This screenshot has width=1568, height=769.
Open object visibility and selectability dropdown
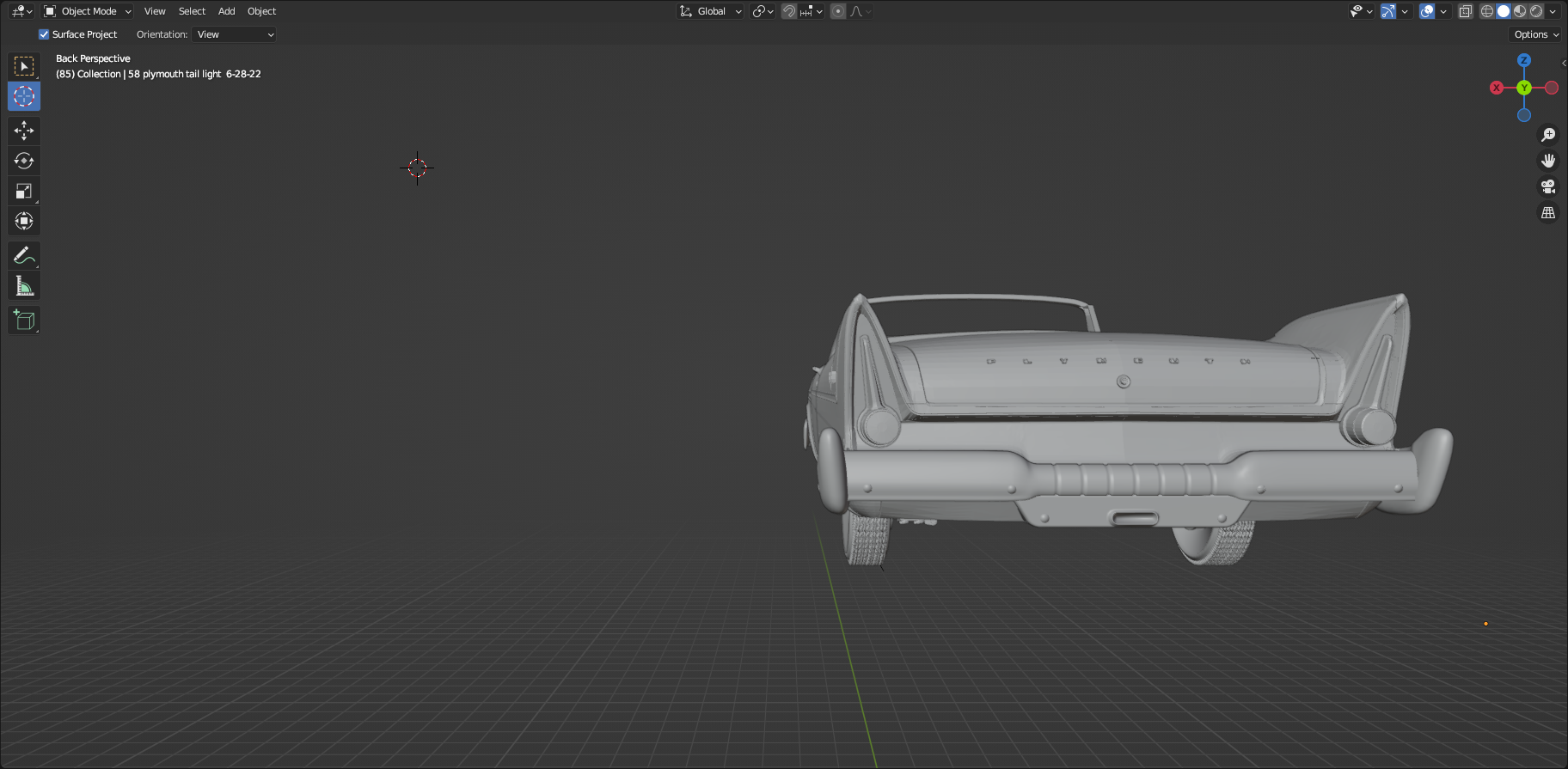(1361, 11)
